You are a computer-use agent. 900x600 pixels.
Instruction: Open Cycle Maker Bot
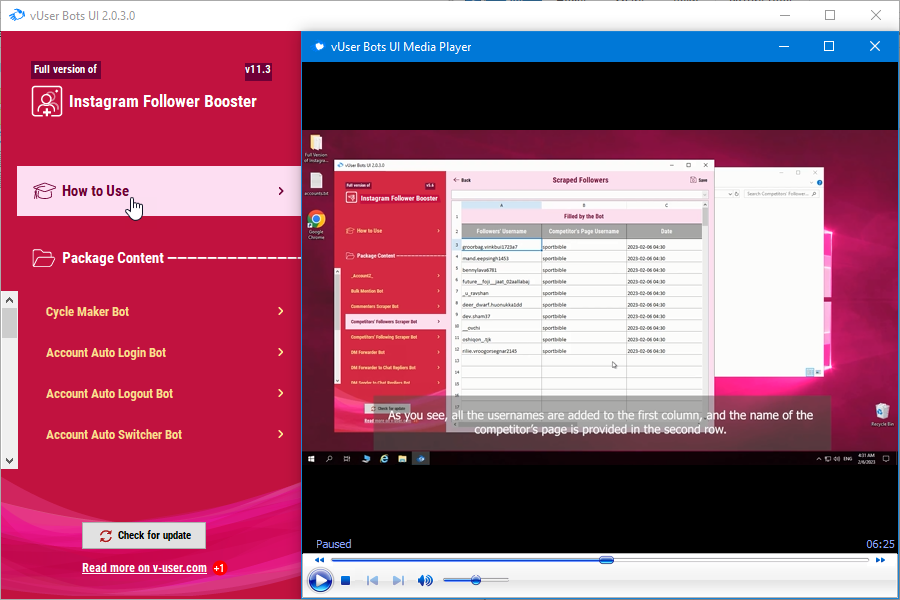87,312
